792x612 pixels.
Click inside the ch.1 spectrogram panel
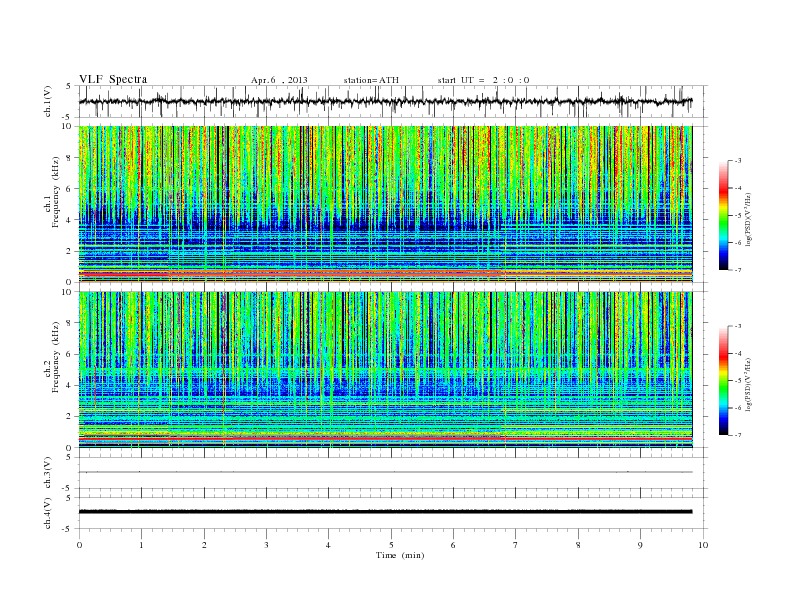click(385, 204)
